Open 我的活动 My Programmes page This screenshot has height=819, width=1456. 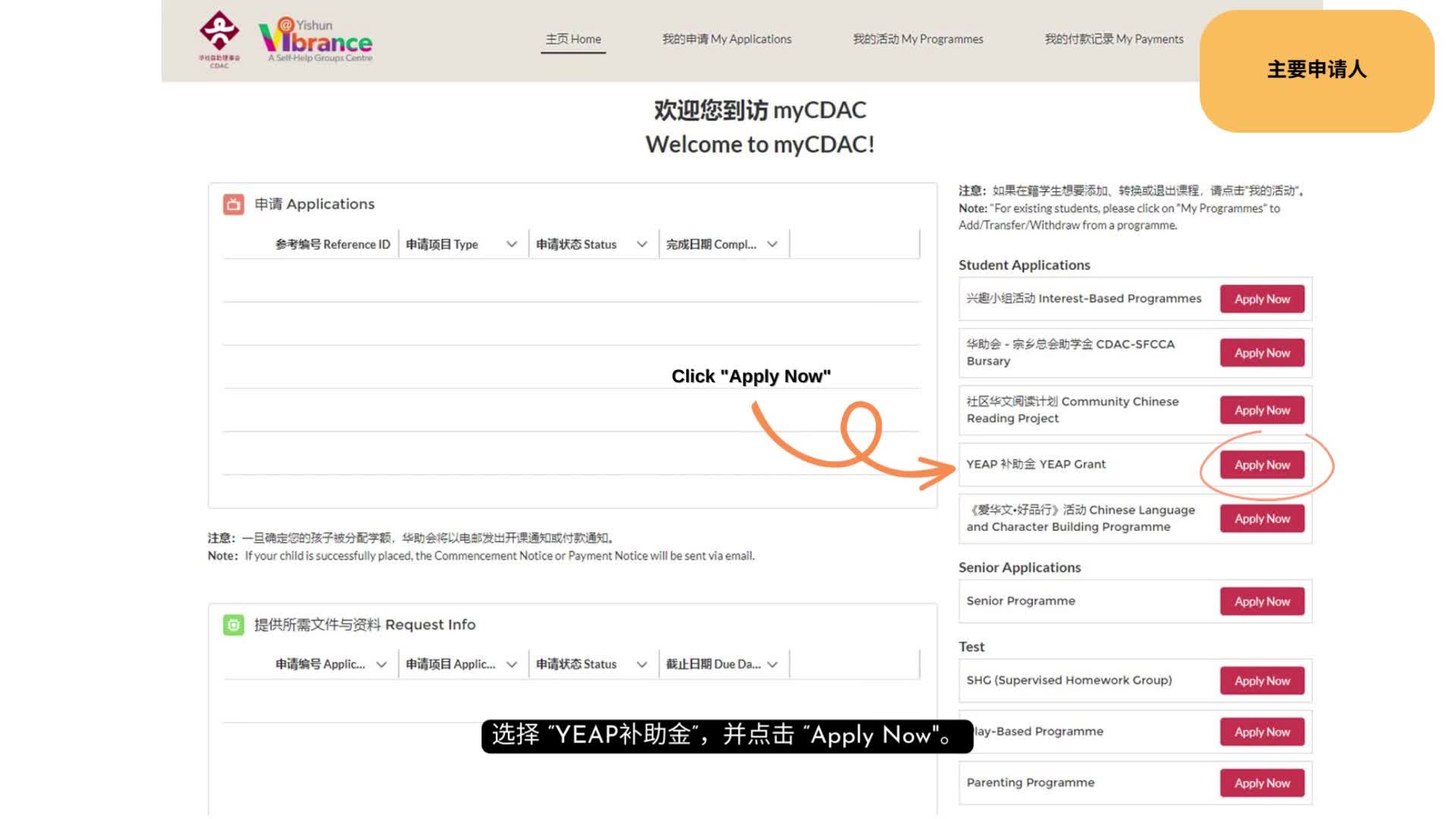(918, 39)
